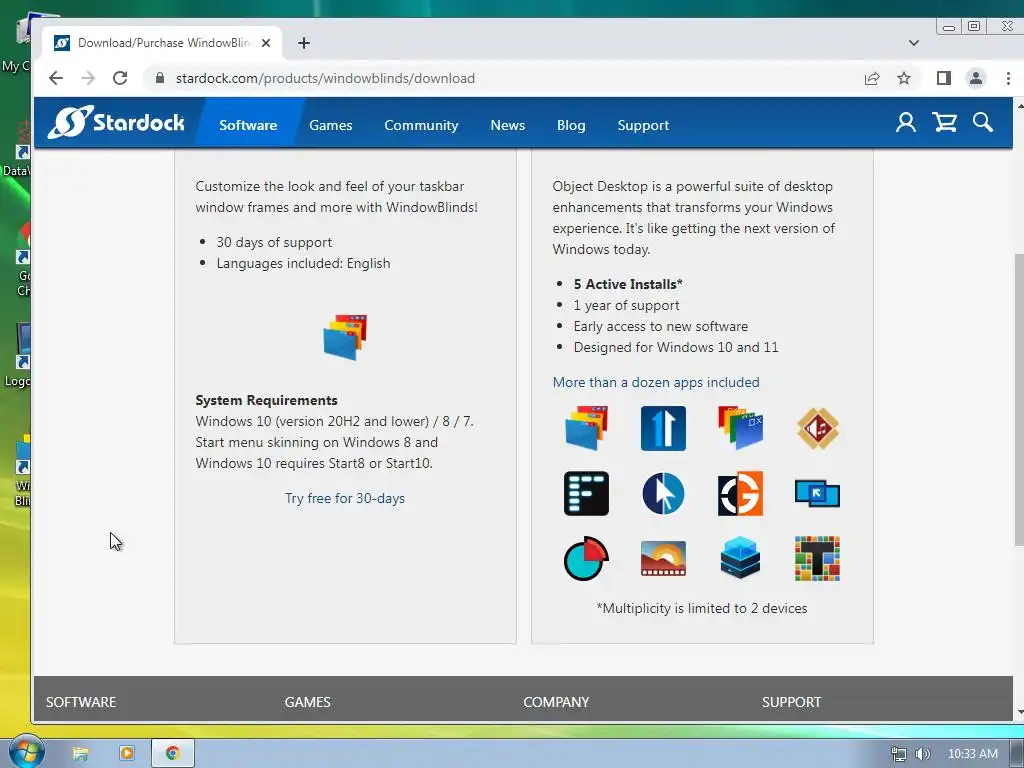Image resolution: width=1024 pixels, height=768 pixels.
Task: Click the blue up-arrow app icon in the grid
Action: coord(663,428)
